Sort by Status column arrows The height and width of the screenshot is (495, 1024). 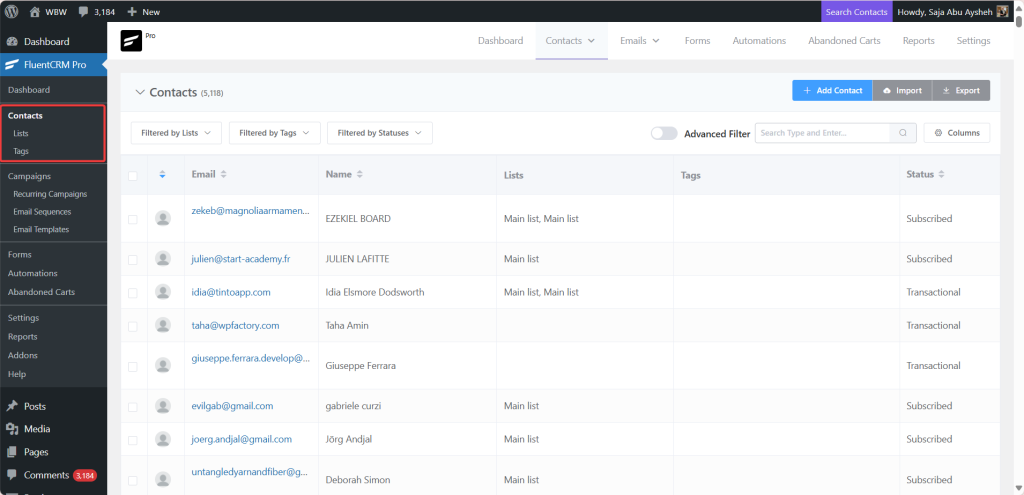click(x=941, y=174)
